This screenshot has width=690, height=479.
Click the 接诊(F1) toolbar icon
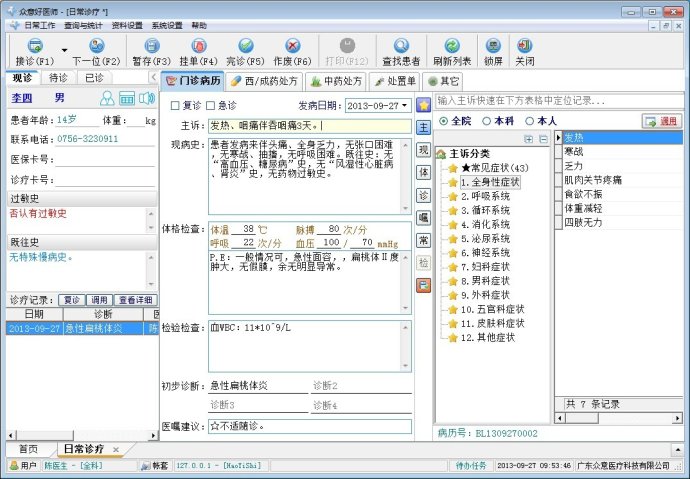click(35, 46)
